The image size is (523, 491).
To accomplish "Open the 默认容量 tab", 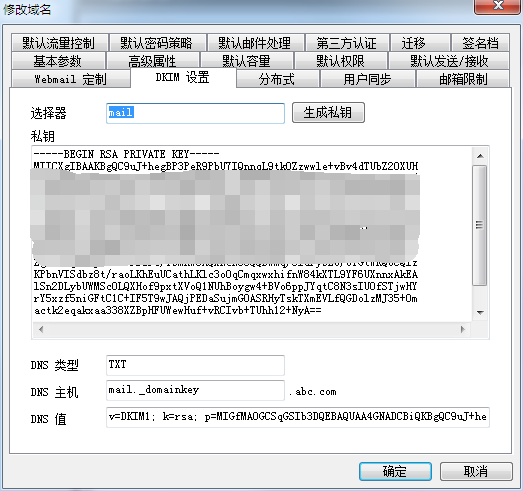I will [x=247, y=61].
